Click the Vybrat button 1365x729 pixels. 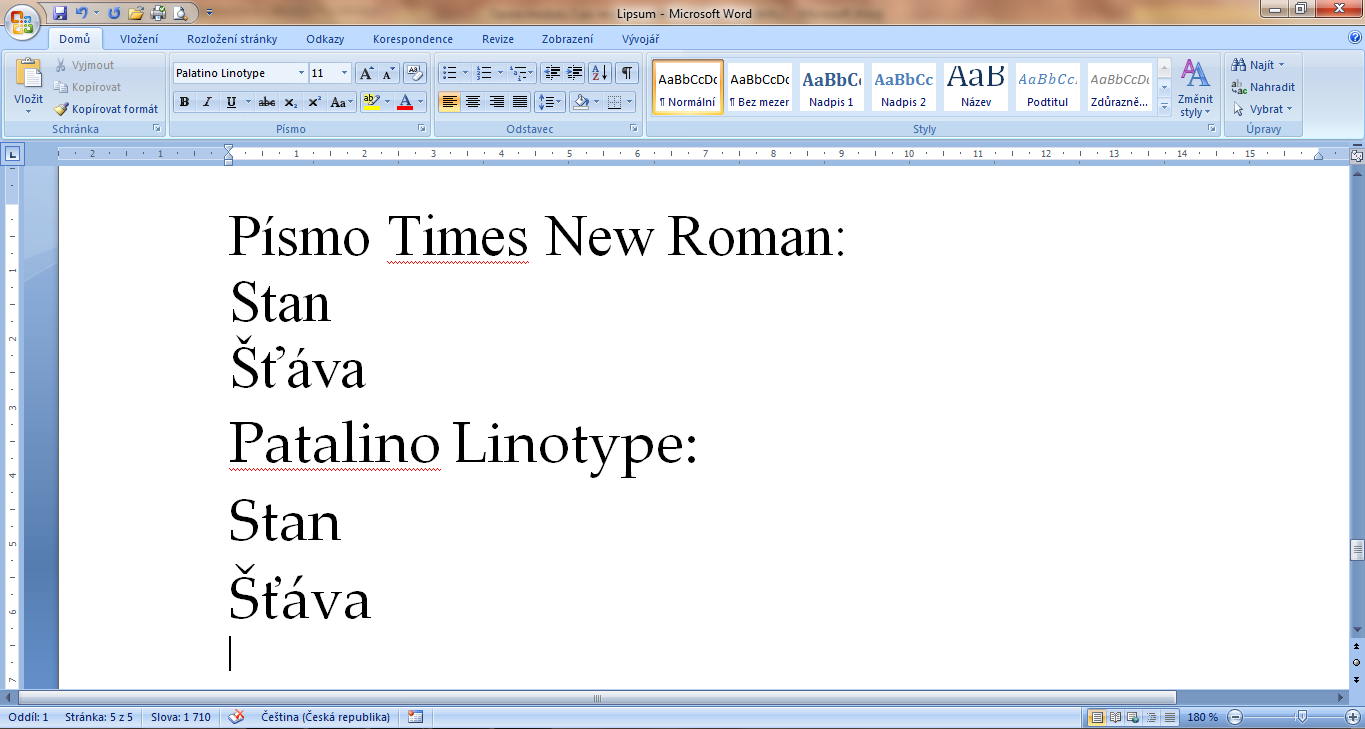[x=1263, y=109]
